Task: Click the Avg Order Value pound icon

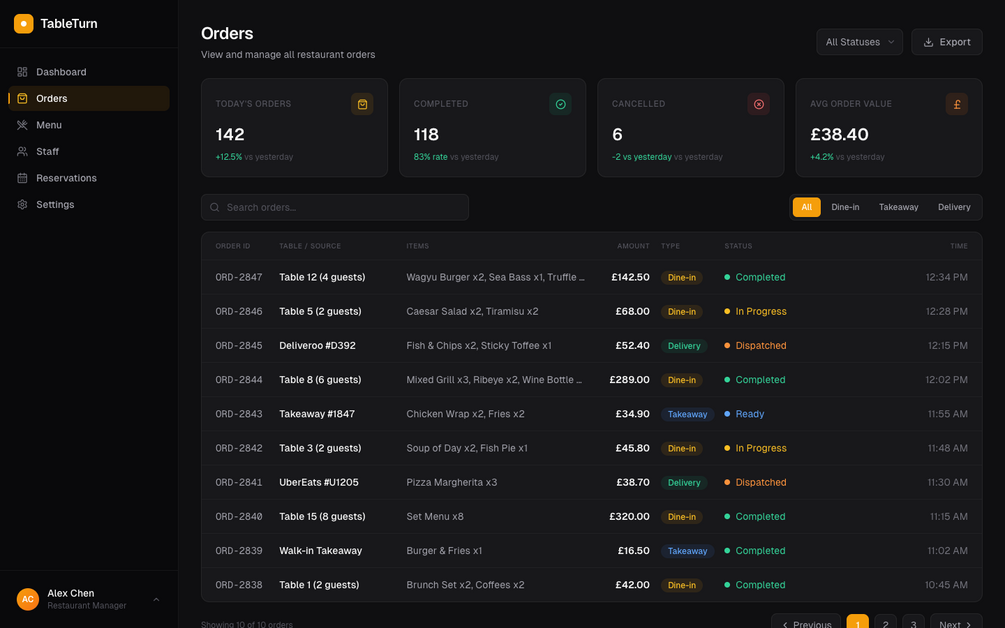Action: 956,104
